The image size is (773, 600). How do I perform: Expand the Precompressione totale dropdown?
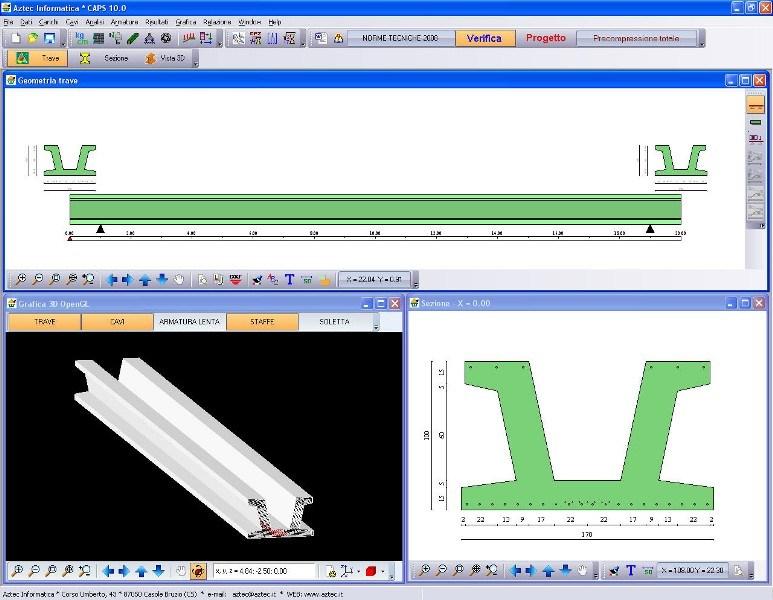701,39
